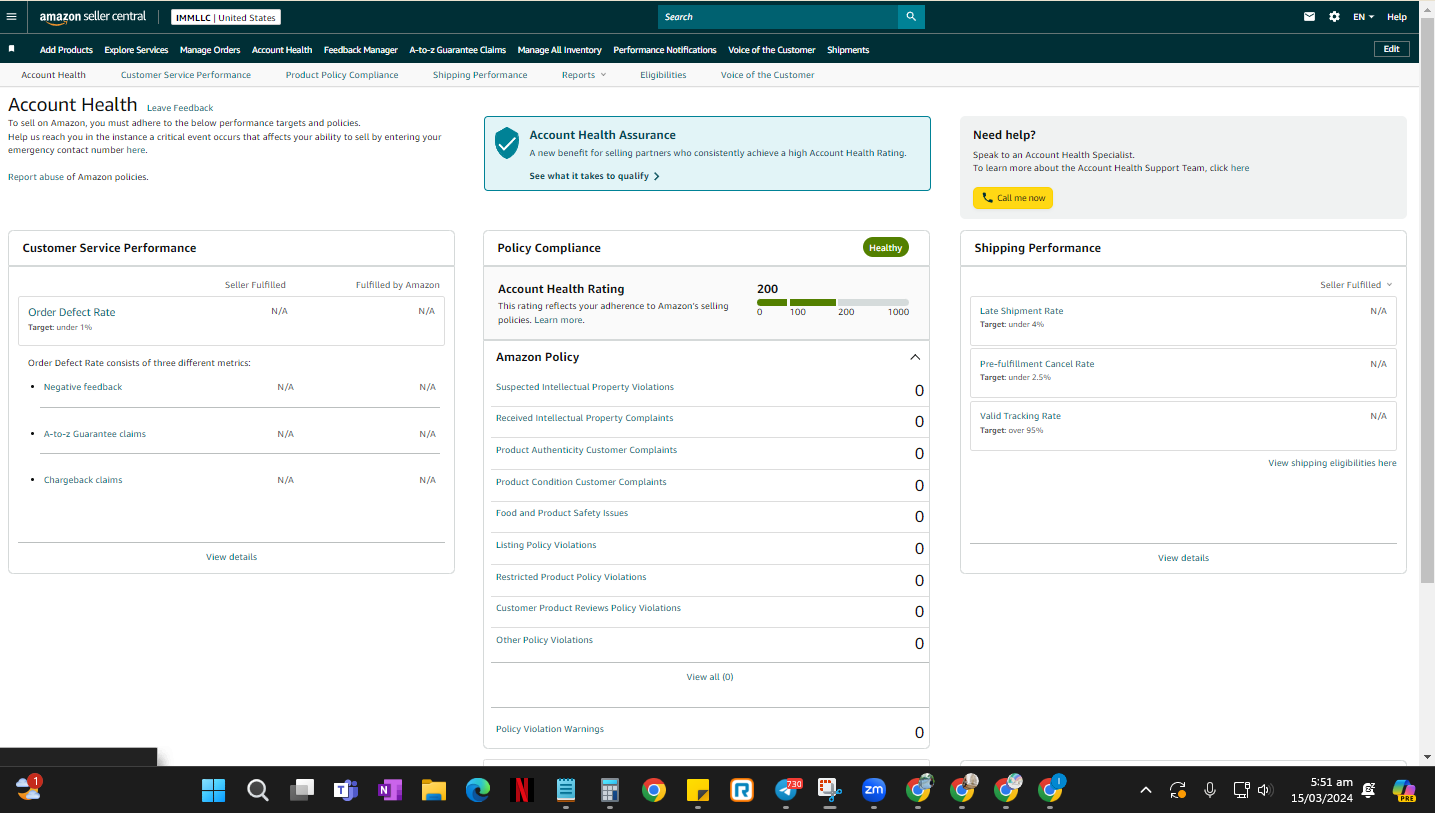
Task: Open Sticky Notes from taskbar
Action: click(x=698, y=791)
